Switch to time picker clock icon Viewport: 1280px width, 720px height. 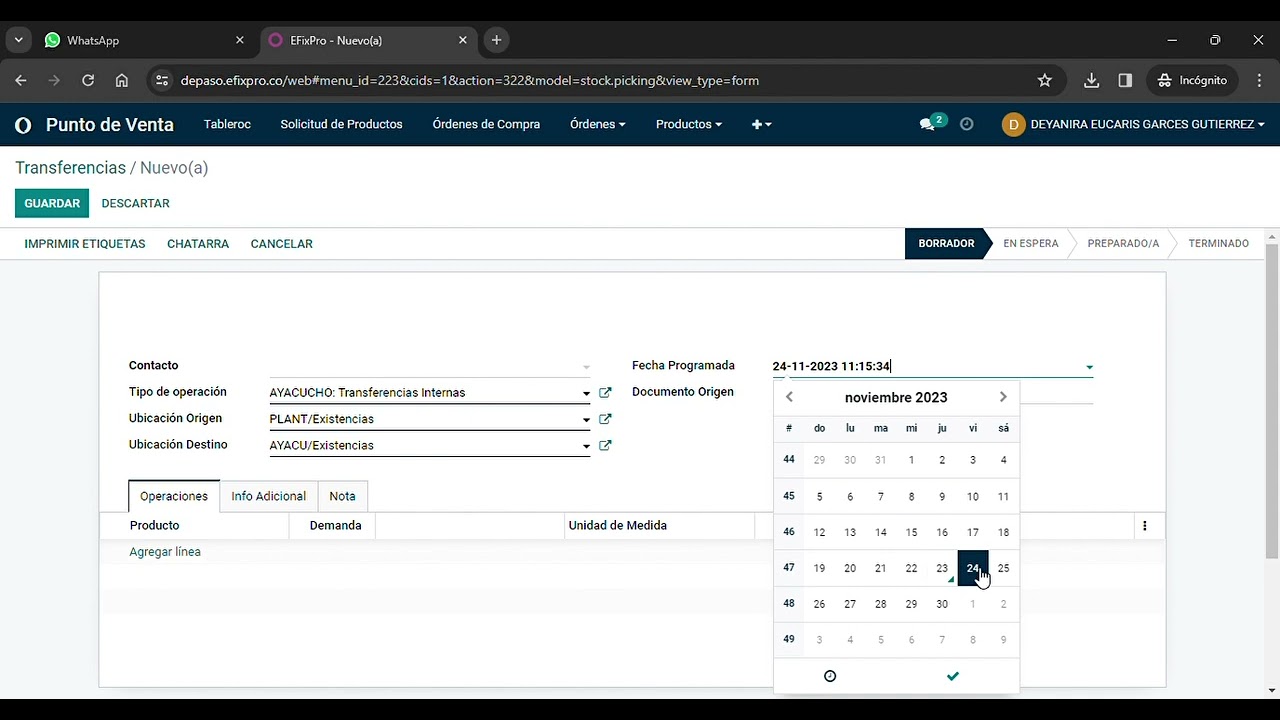pyautogui.click(x=830, y=676)
